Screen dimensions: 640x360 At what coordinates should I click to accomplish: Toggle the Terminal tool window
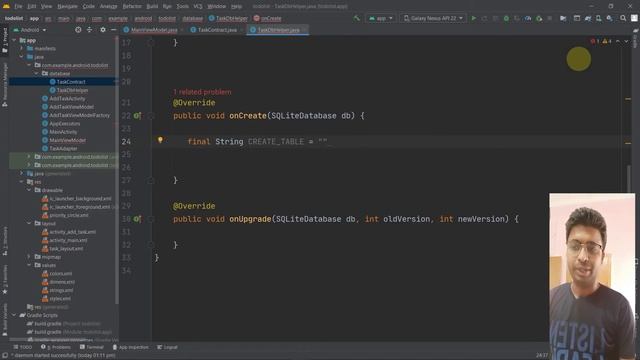pyautogui.click(x=92, y=347)
